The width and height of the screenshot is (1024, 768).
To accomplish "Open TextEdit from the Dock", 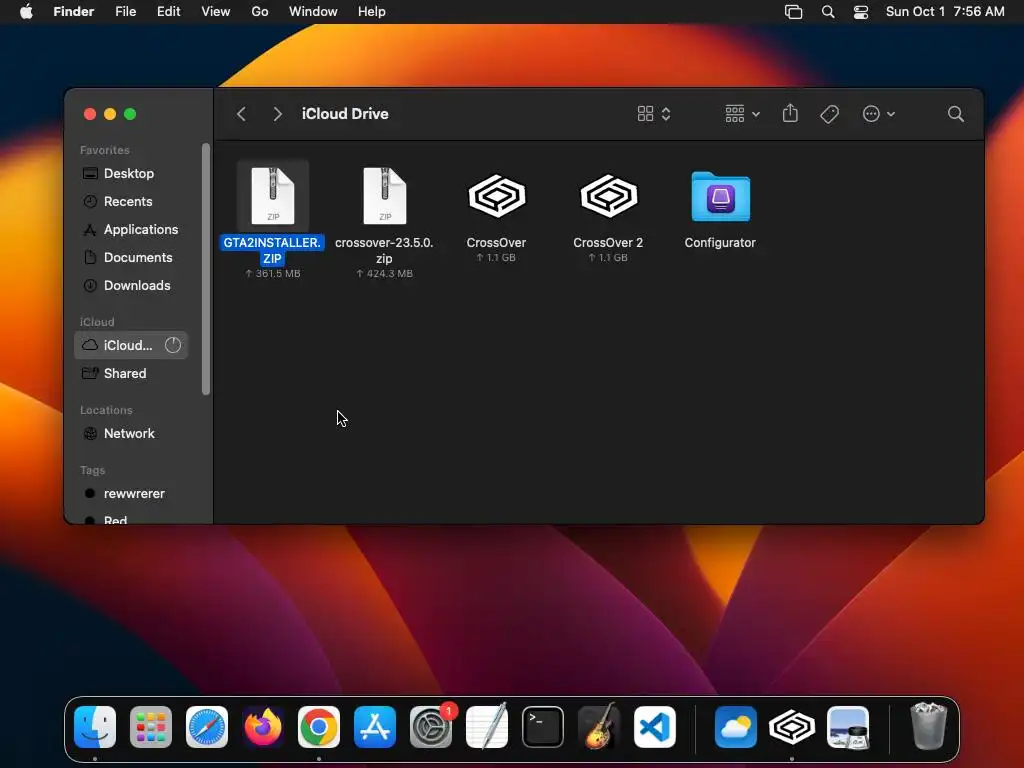I will pos(487,727).
